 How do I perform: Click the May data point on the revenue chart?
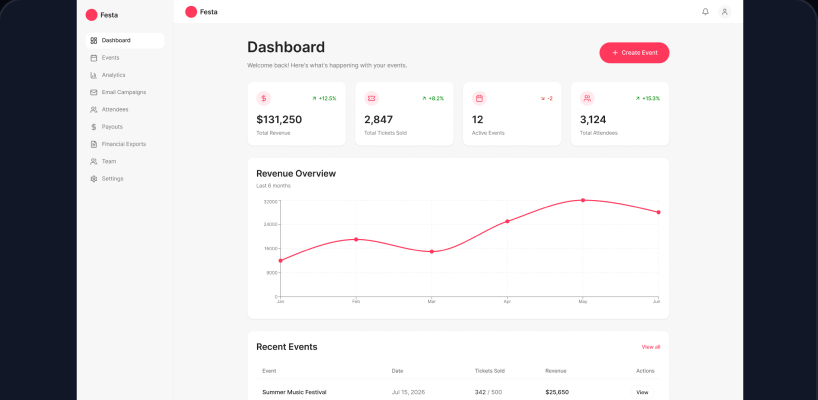pos(583,200)
